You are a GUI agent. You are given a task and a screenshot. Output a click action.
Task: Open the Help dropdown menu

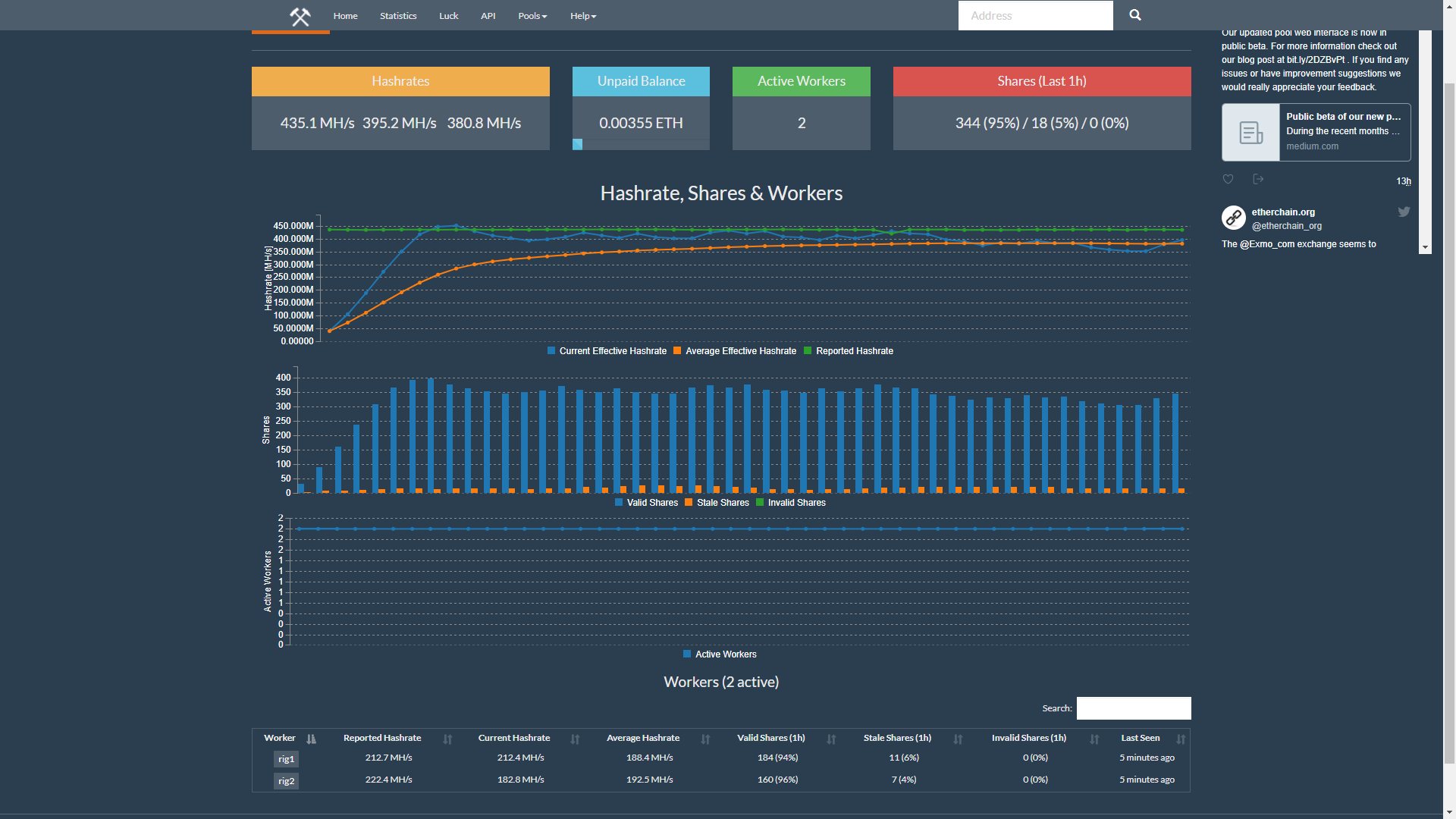[583, 16]
